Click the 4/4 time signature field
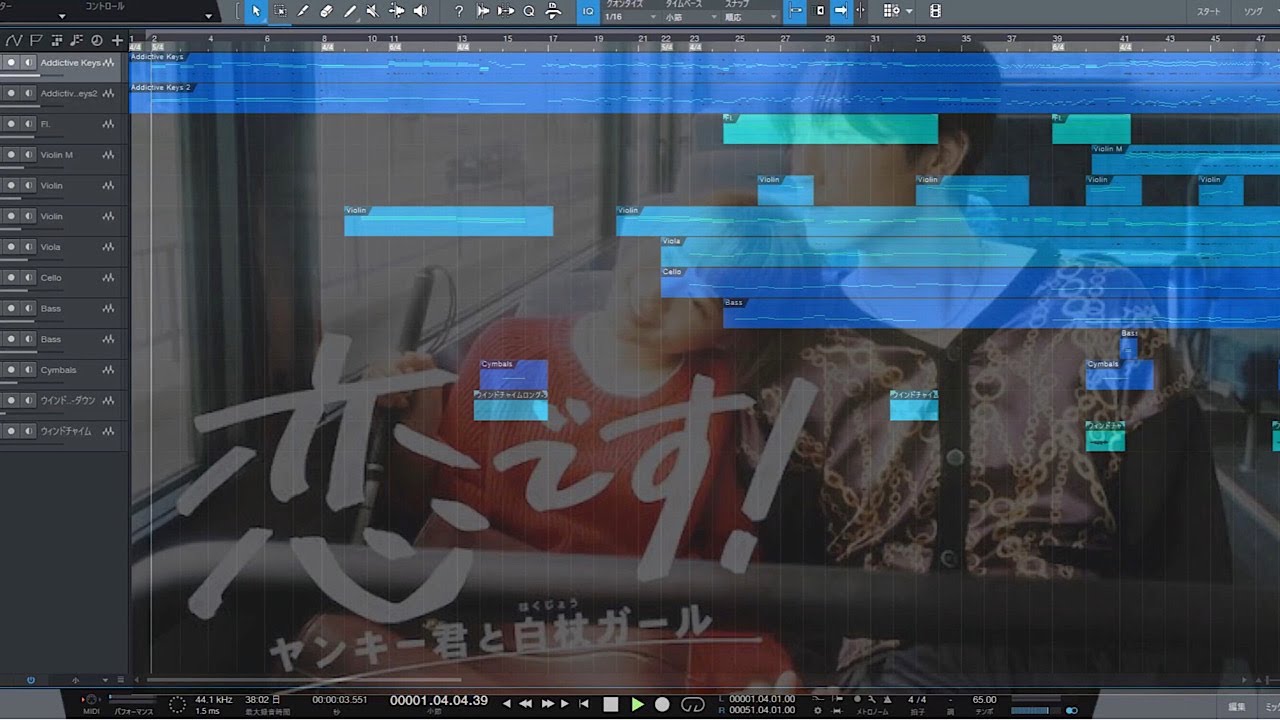The height and width of the screenshot is (720, 1280). [x=916, y=700]
